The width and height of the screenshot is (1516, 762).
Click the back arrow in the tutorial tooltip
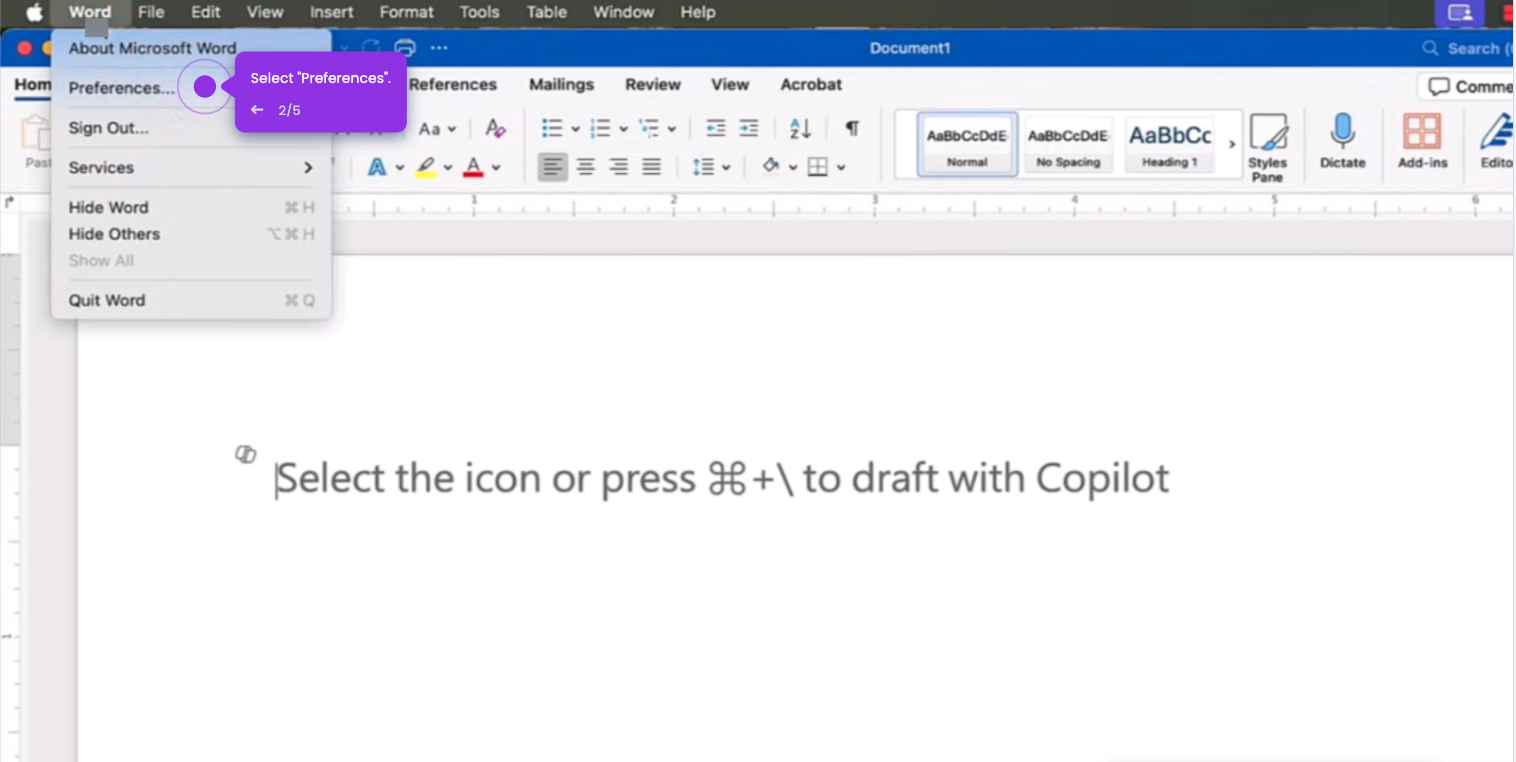(x=257, y=110)
